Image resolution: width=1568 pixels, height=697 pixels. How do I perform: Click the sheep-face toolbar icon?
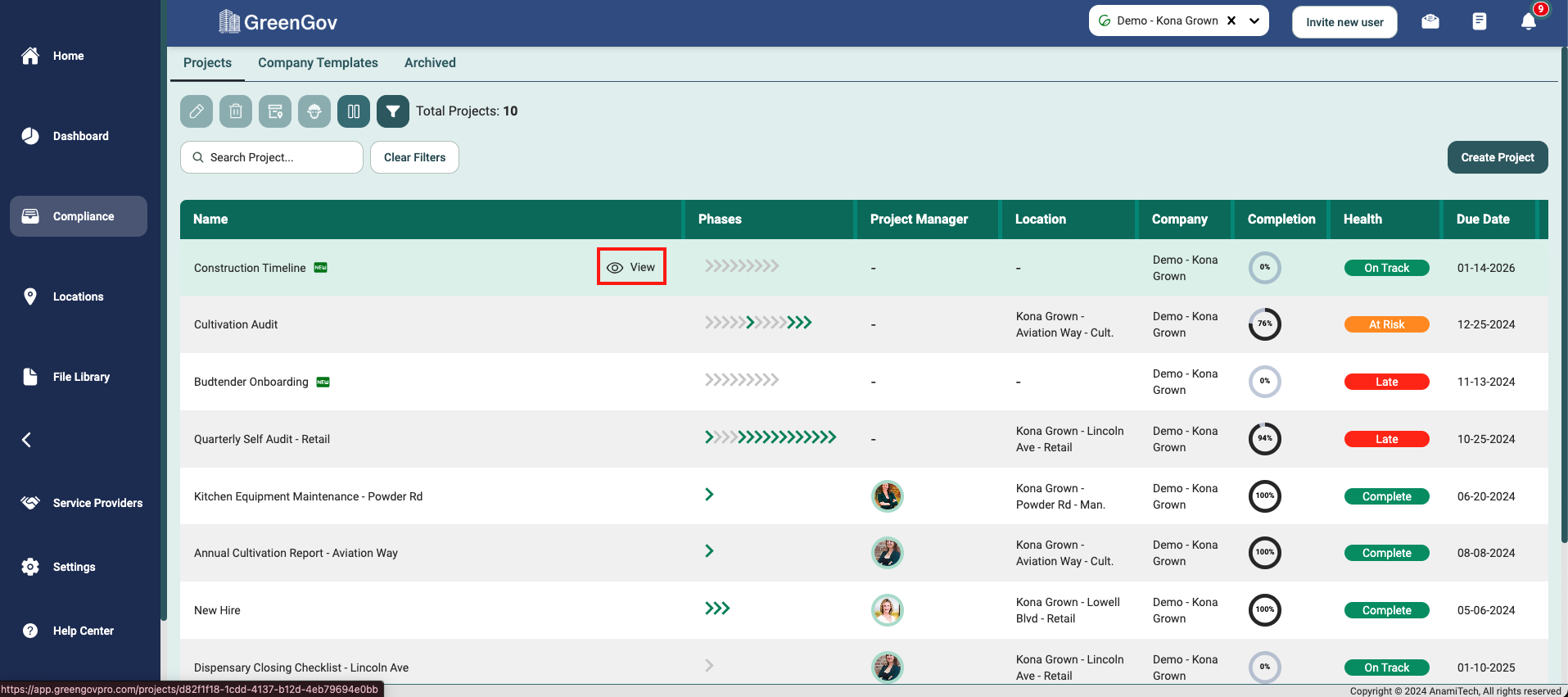[x=314, y=111]
